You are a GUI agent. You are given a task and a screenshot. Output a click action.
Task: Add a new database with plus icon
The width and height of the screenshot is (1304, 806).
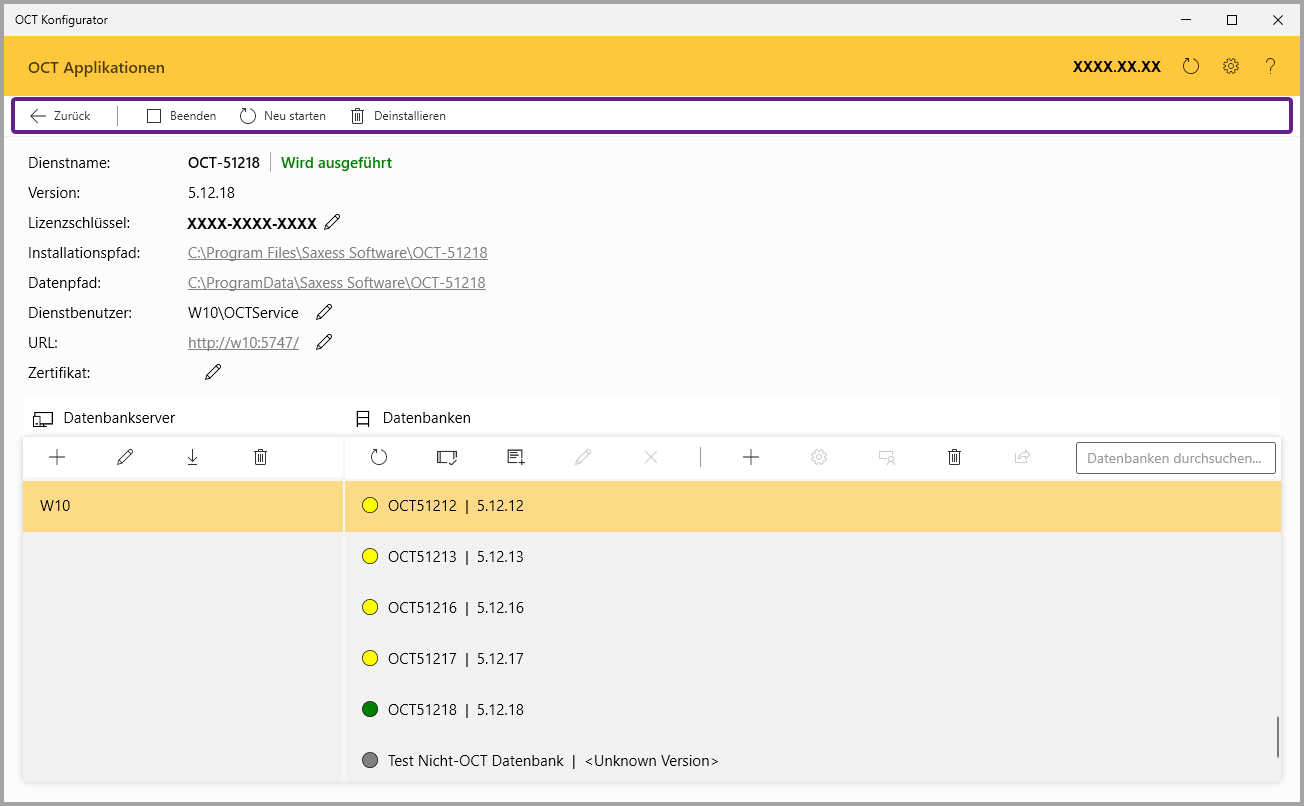(x=751, y=457)
